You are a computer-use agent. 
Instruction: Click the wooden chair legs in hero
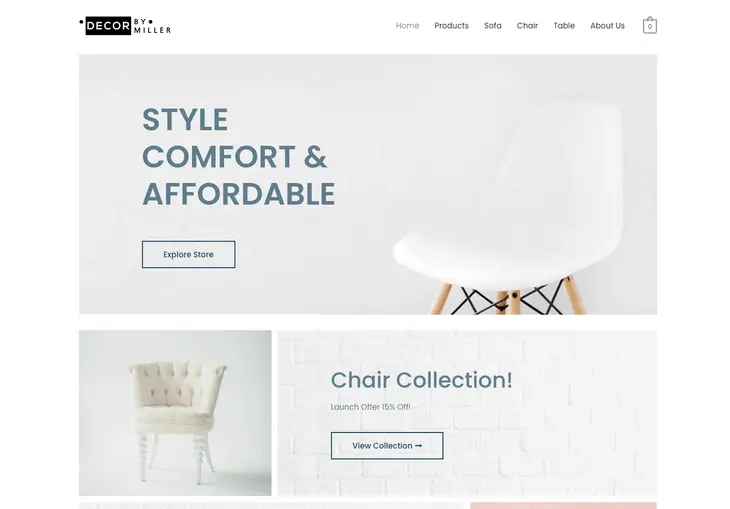coord(507,296)
